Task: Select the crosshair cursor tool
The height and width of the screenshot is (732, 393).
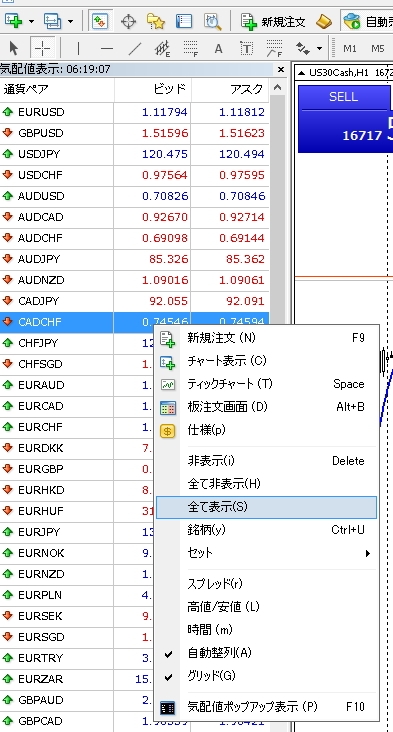Action: click(42, 48)
